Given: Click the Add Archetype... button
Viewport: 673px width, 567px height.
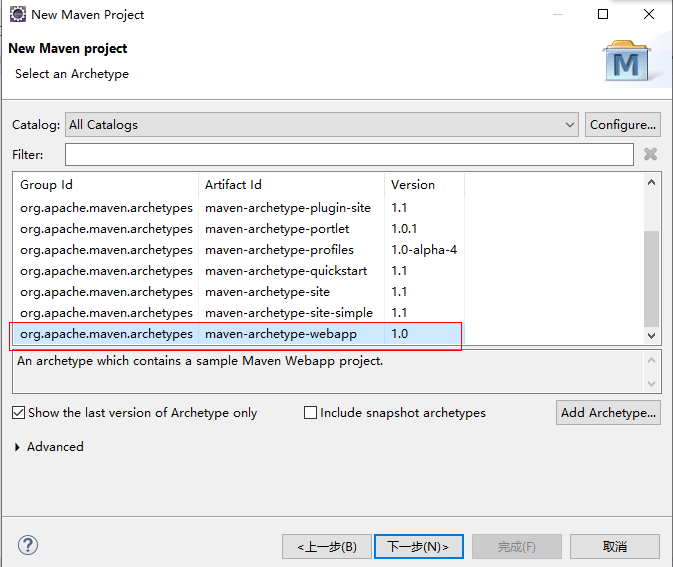Looking at the screenshot, I should point(608,412).
